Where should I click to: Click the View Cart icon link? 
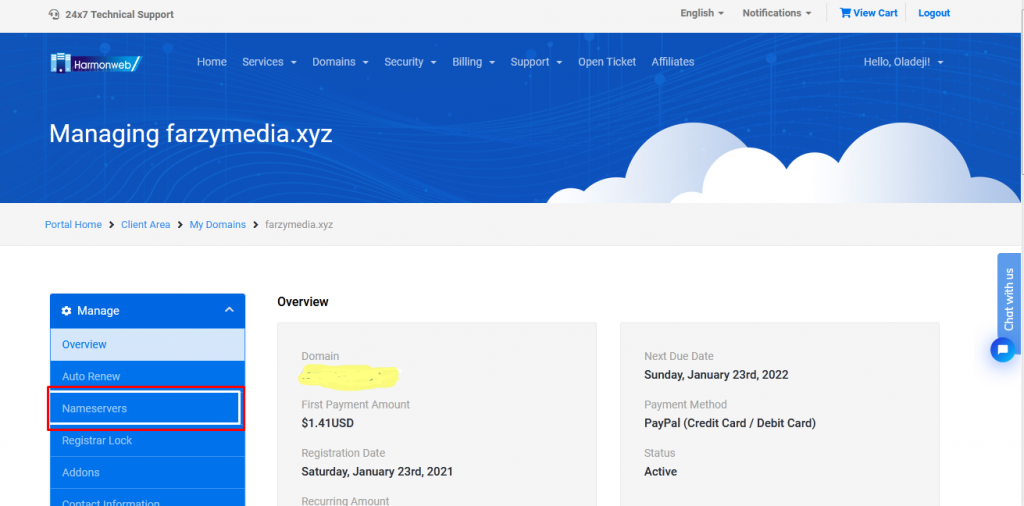[x=845, y=13]
